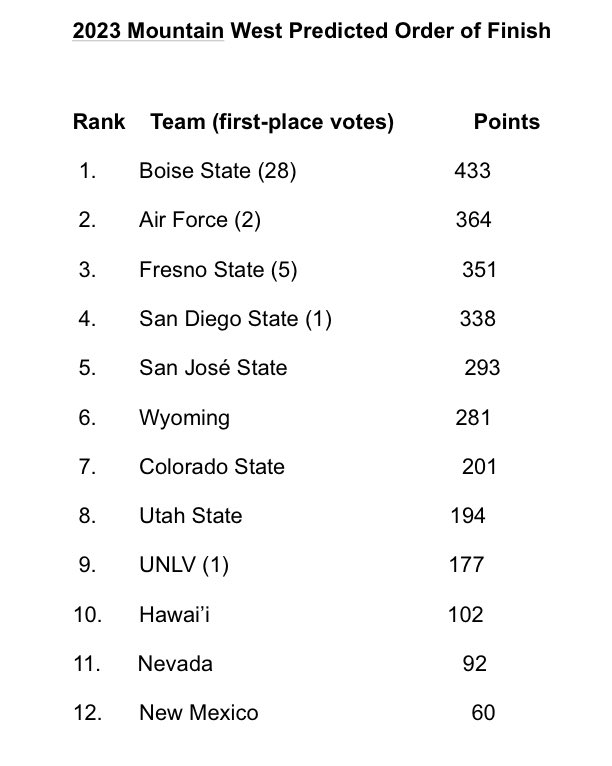Screen dimensions: 612x766
Task: Click the San Diego State (1) entry
Action: (235, 319)
